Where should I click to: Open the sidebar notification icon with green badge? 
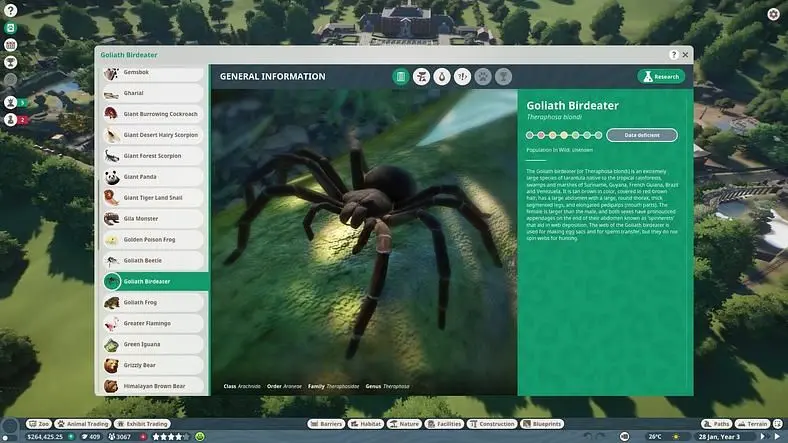point(11,102)
